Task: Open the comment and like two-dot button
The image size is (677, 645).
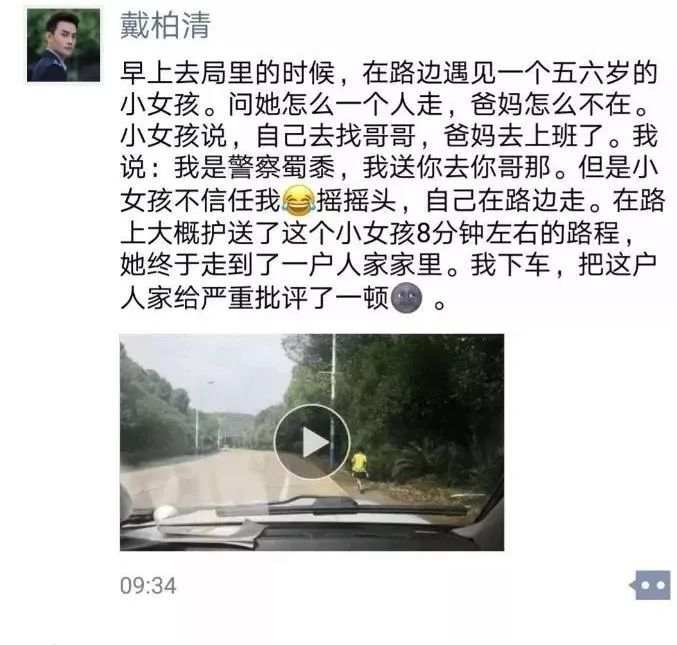Action: [x=650, y=585]
